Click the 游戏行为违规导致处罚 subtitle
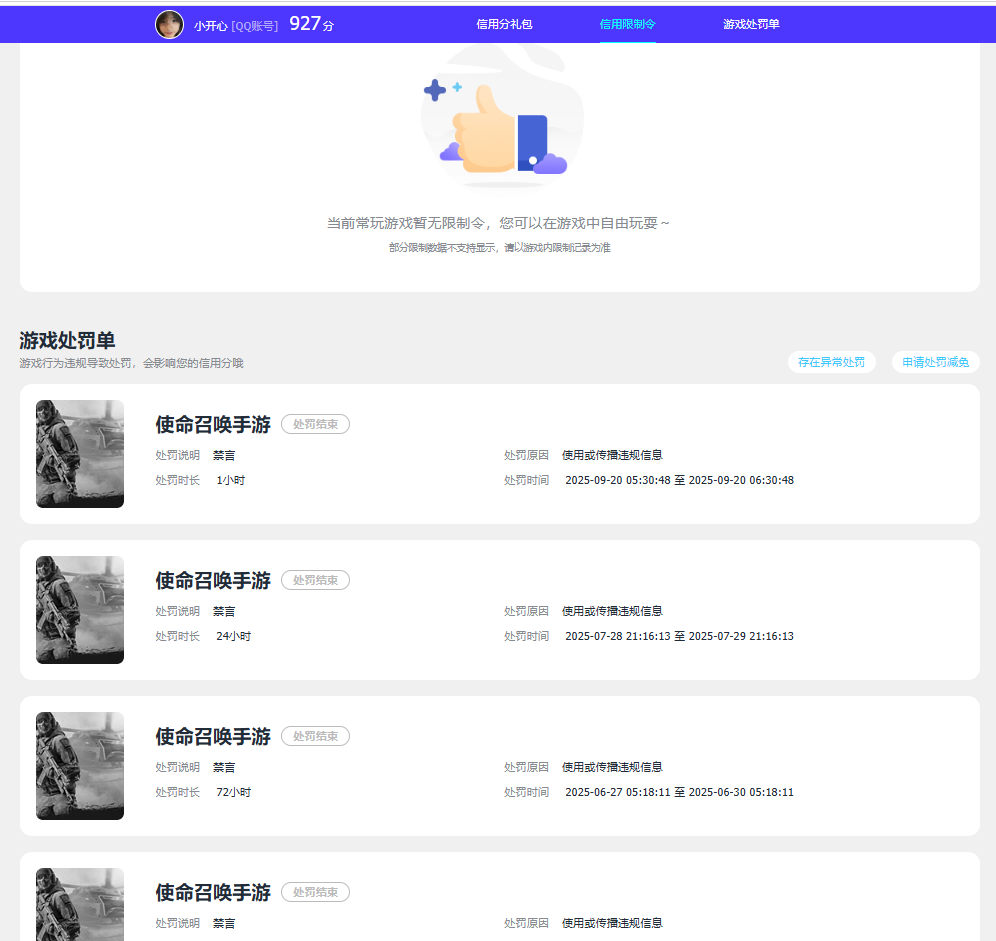This screenshot has height=941, width=996. 131,363
